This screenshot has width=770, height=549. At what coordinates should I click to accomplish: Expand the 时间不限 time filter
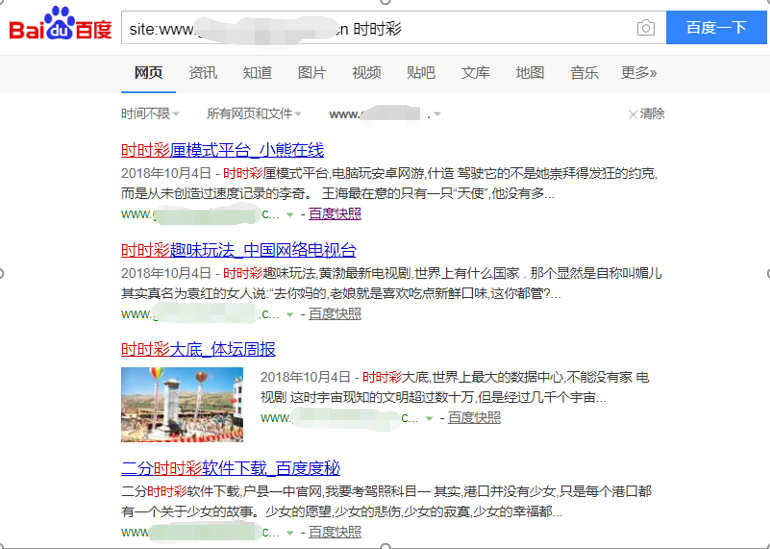tap(150, 114)
